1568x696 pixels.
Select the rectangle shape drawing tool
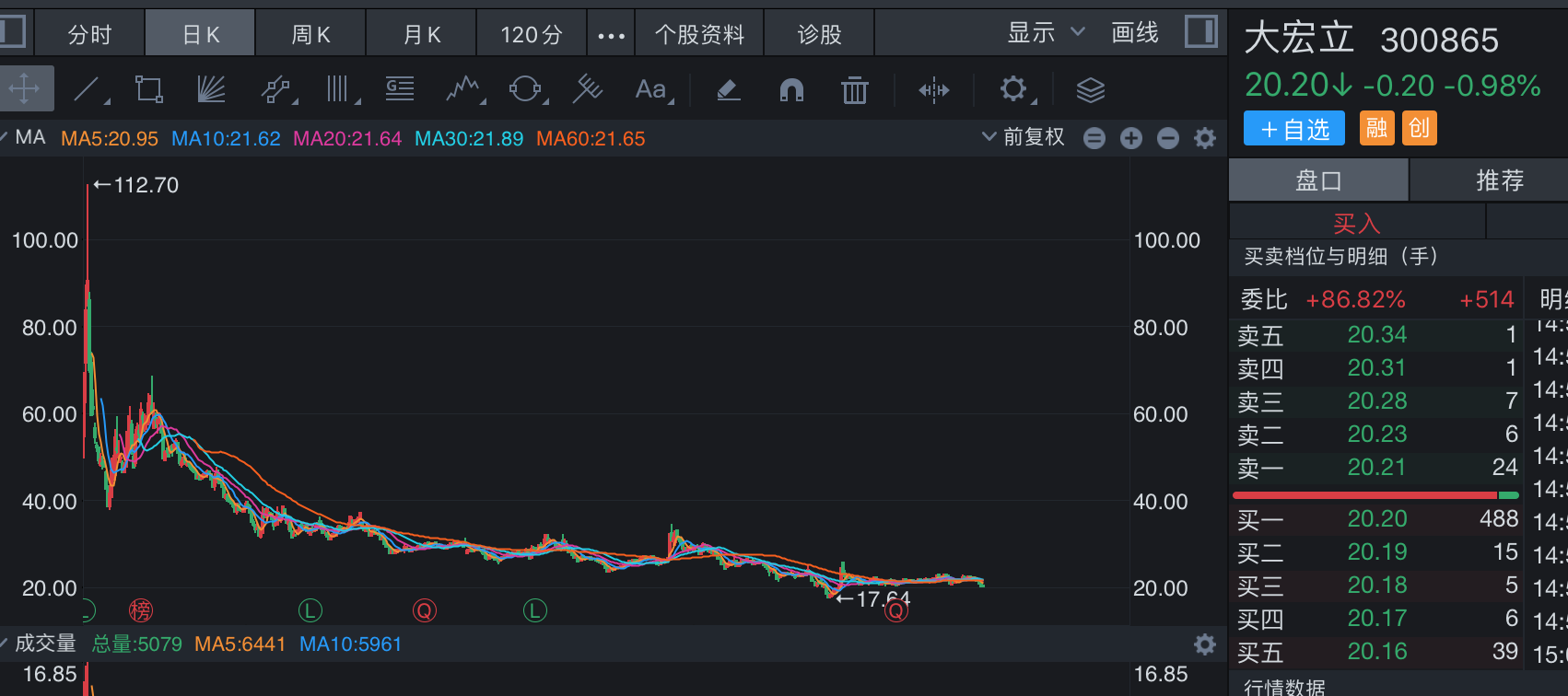[x=148, y=89]
